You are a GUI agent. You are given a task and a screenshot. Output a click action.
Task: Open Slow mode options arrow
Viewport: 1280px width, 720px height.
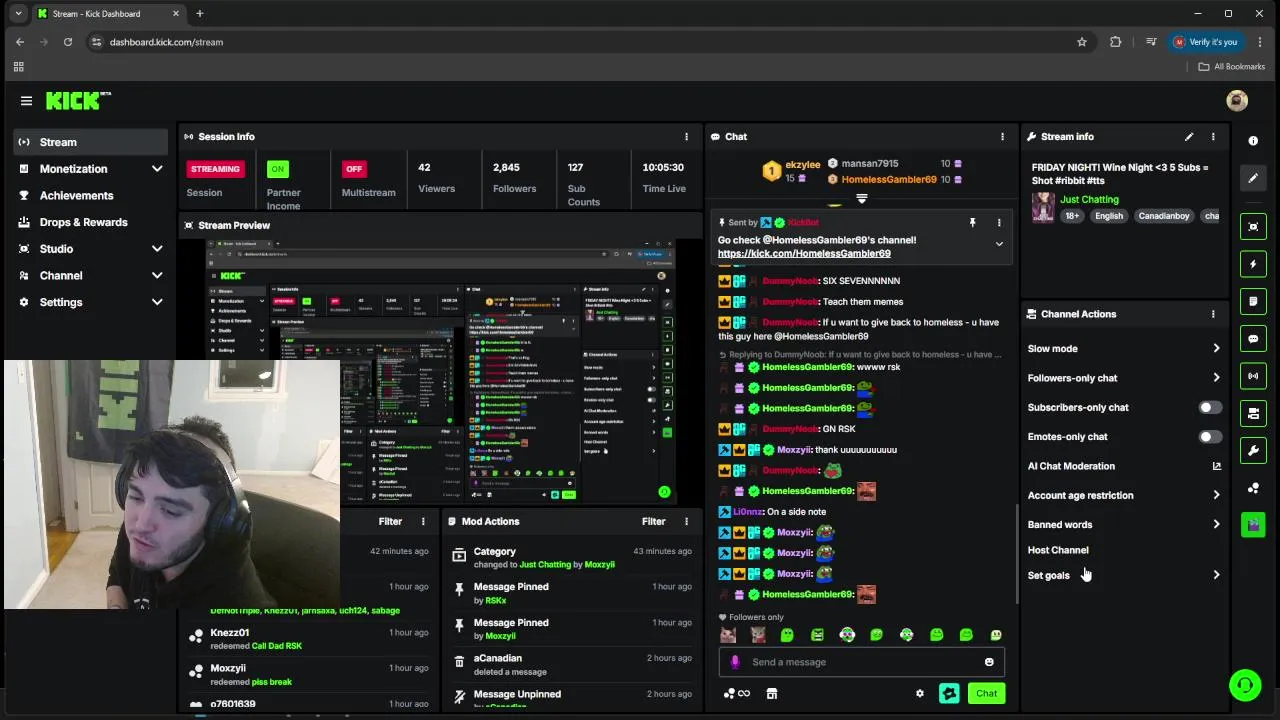pyautogui.click(x=1216, y=349)
